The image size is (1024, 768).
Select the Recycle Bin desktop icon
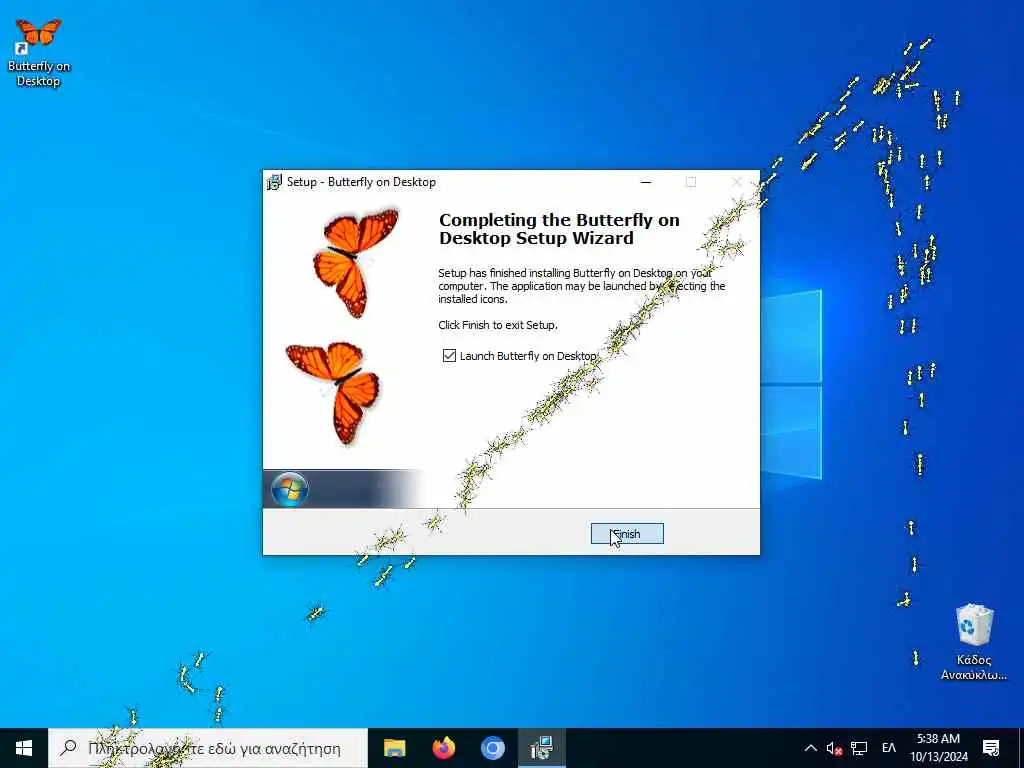coord(973,643)
